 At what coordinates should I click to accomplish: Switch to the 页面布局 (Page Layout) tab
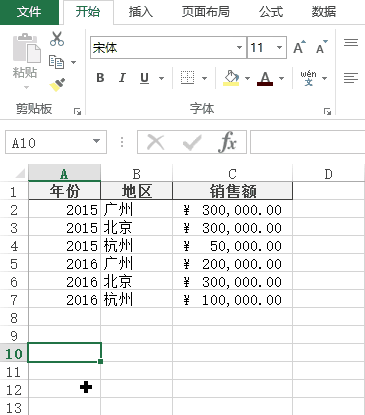(205, 12)
